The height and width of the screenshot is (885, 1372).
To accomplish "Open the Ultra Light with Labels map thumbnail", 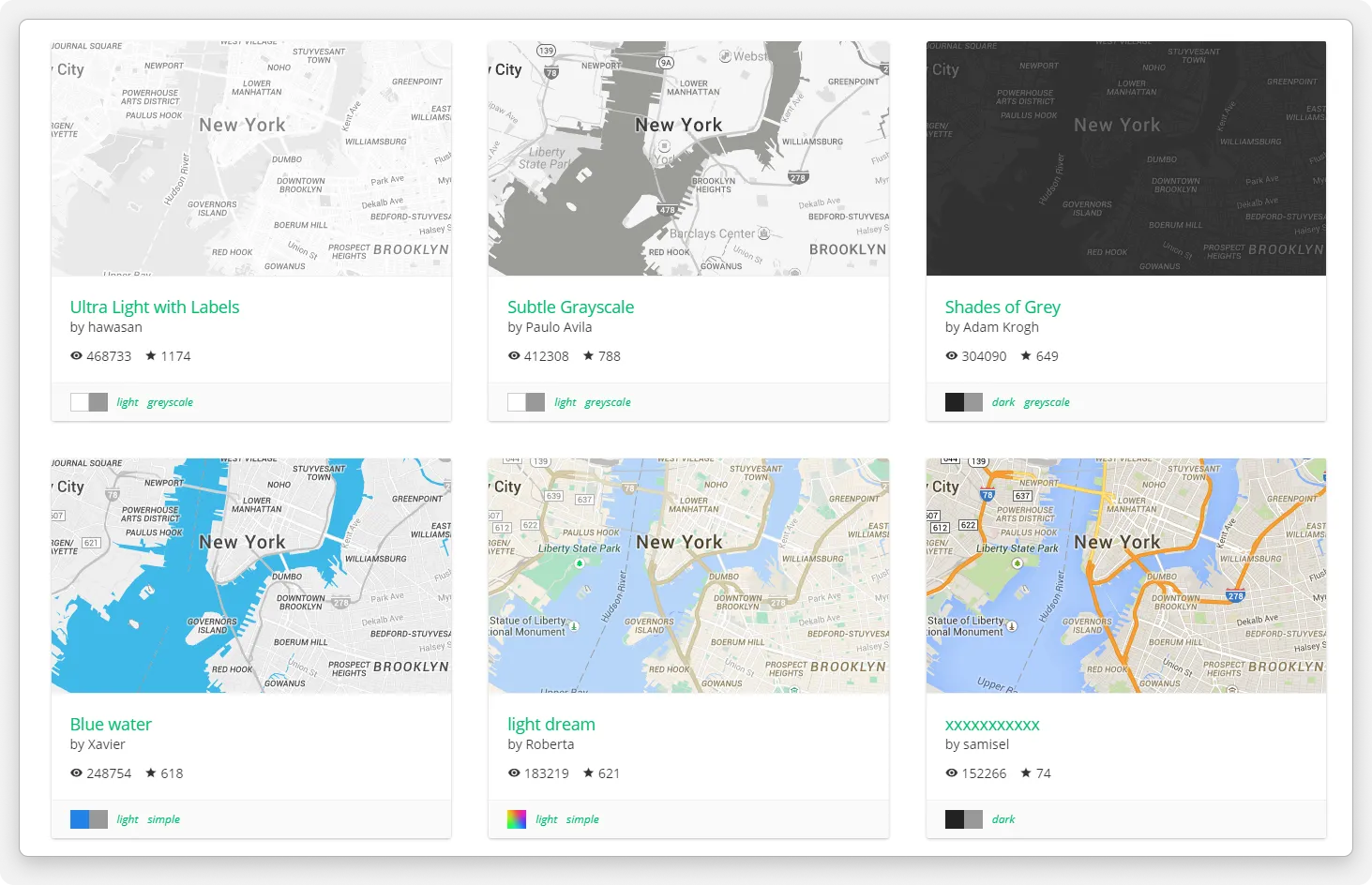I will tap(251, 158).
